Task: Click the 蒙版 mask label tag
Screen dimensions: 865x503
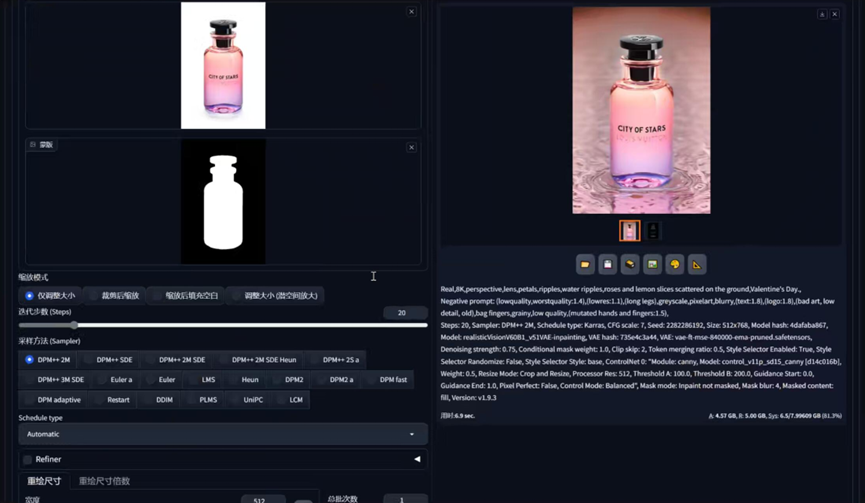Action: pos(42,145)
